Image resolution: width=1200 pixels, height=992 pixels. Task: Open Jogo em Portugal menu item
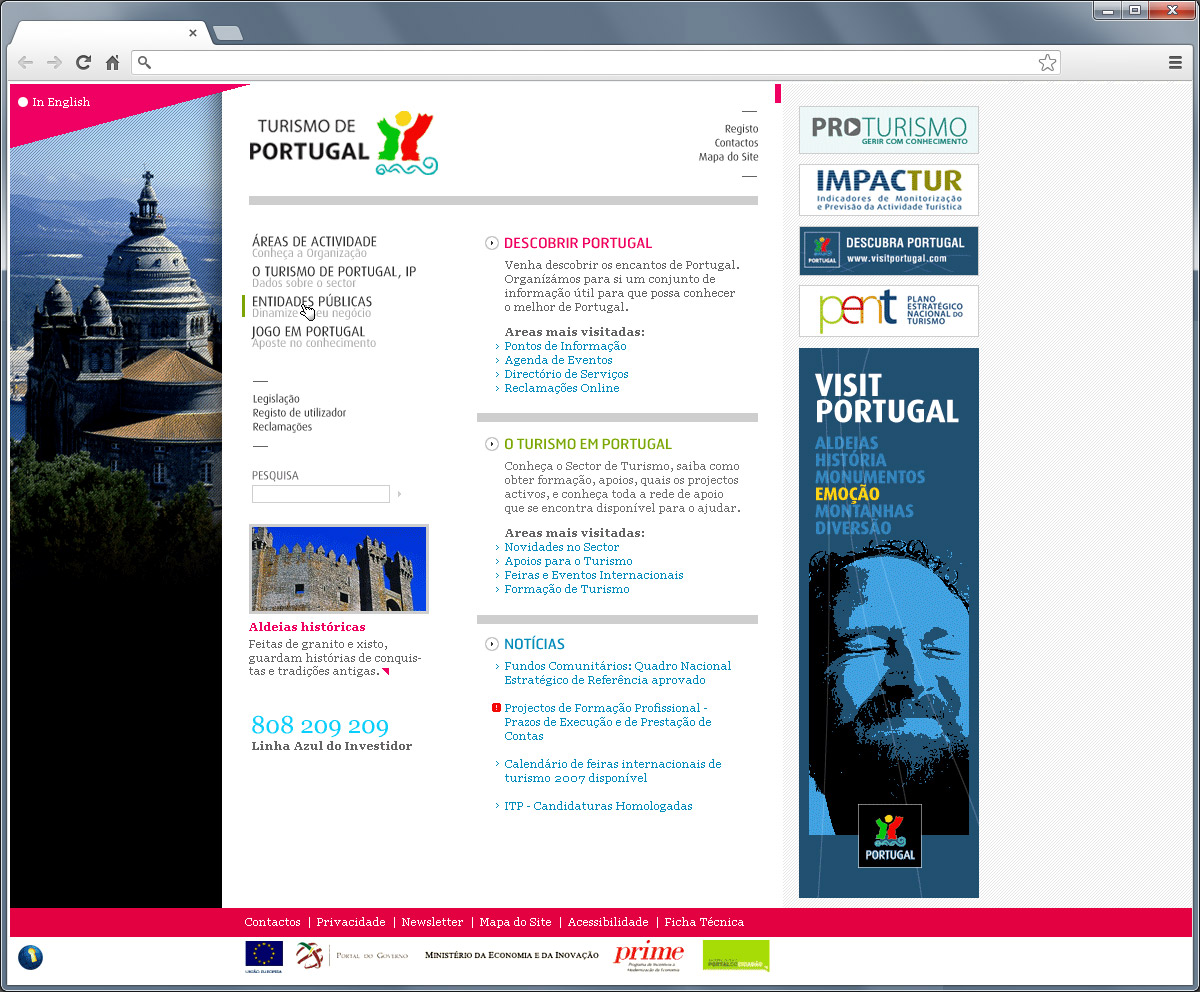click(x=308, y=332)
